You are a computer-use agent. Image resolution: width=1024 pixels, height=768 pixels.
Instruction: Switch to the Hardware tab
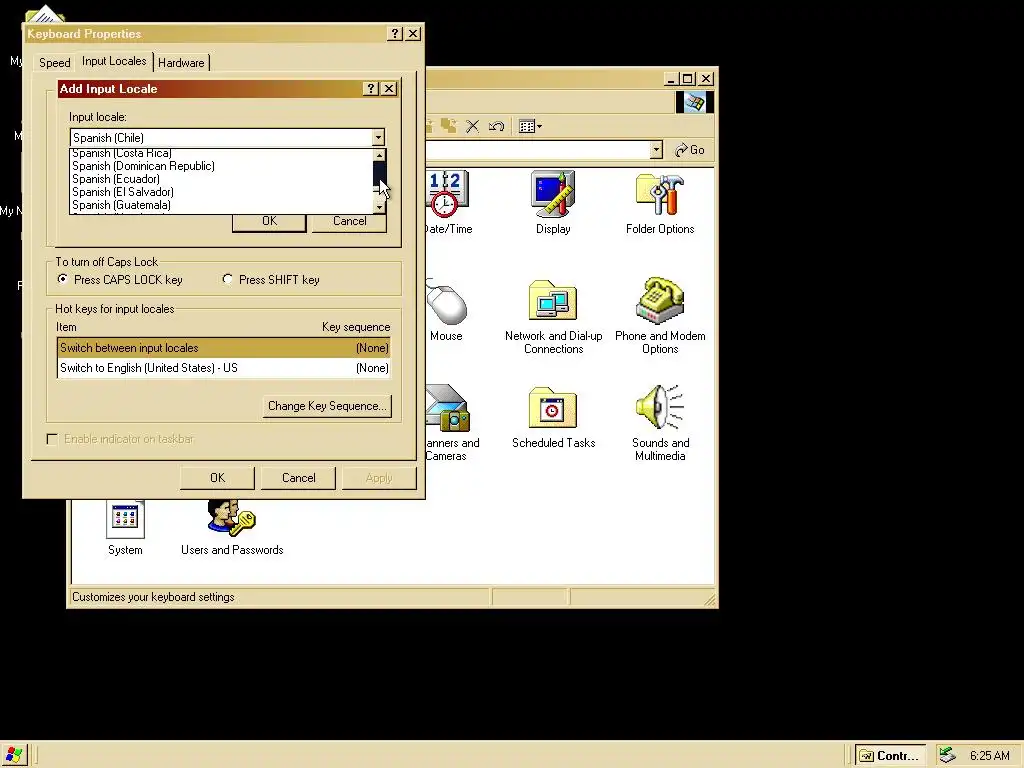[x=181, y=63]
